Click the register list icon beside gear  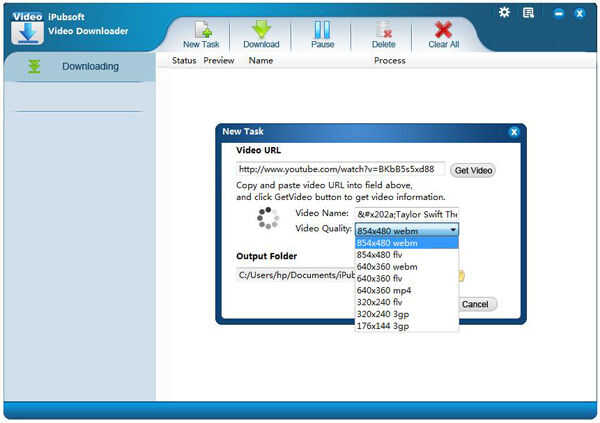pos(528,13)
